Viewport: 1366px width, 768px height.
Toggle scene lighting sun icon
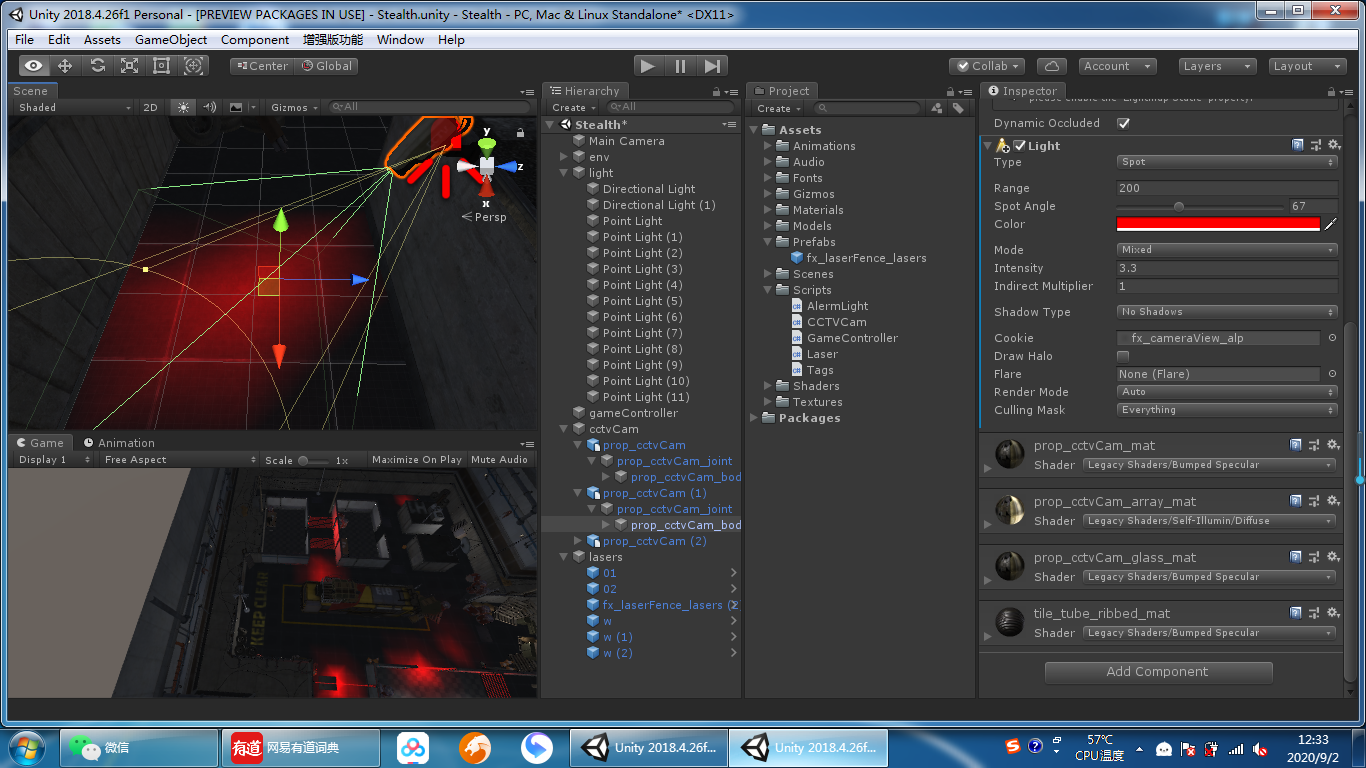coord(183,107)
